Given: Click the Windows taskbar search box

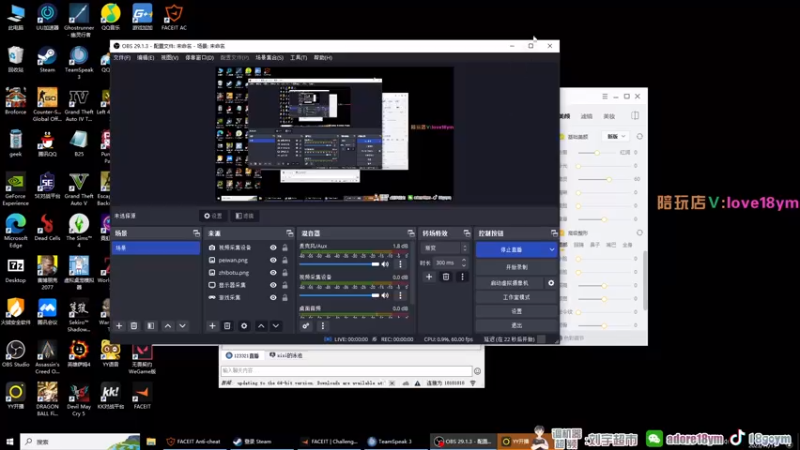Looking at the screenshot, I should pos(80,441).
